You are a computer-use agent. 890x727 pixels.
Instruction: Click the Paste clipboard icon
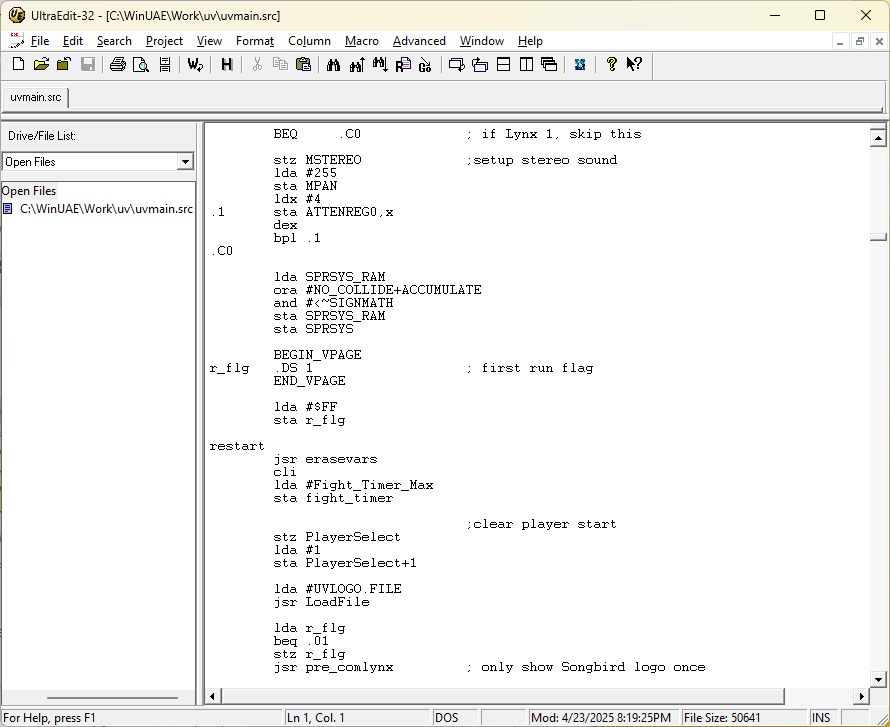[303, 64]
